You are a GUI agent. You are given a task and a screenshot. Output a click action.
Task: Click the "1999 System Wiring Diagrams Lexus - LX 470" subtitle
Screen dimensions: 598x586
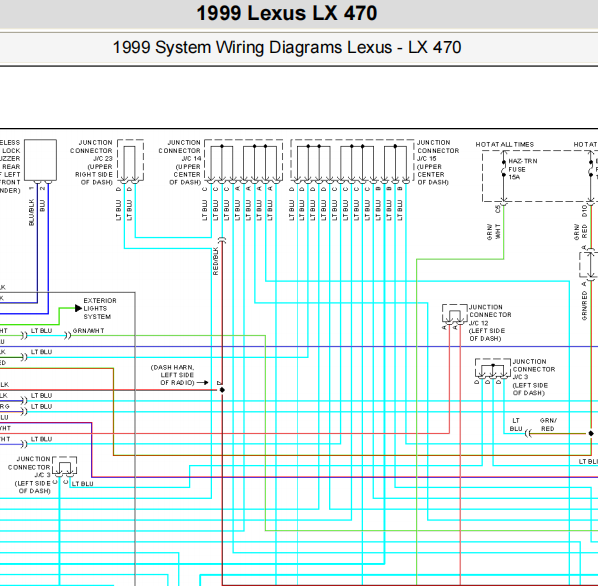(287, 48)
